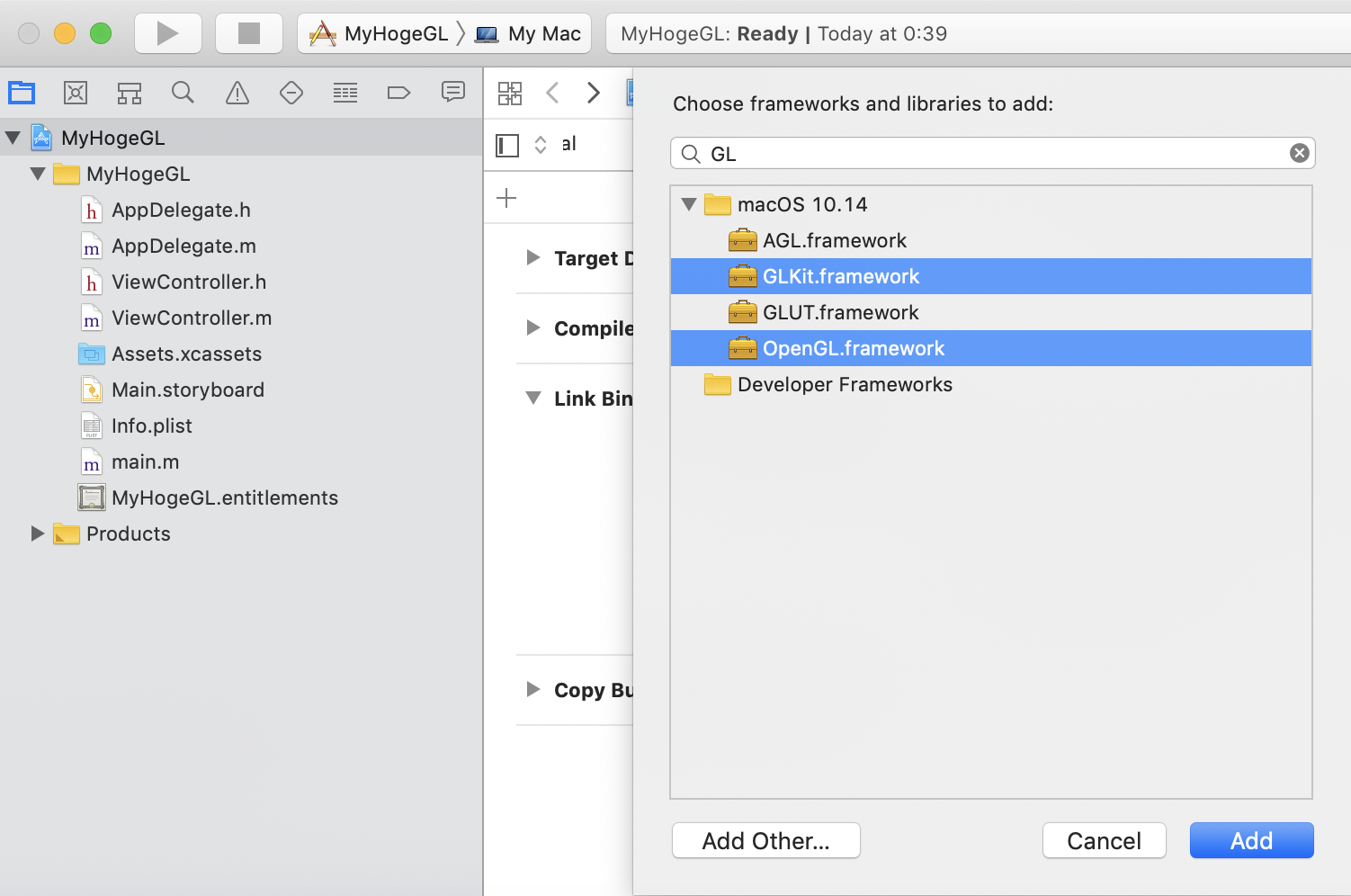This screenshot has height=896, width=1351.
Task: Go back in editor history
Action: click(x=552, y=93)
